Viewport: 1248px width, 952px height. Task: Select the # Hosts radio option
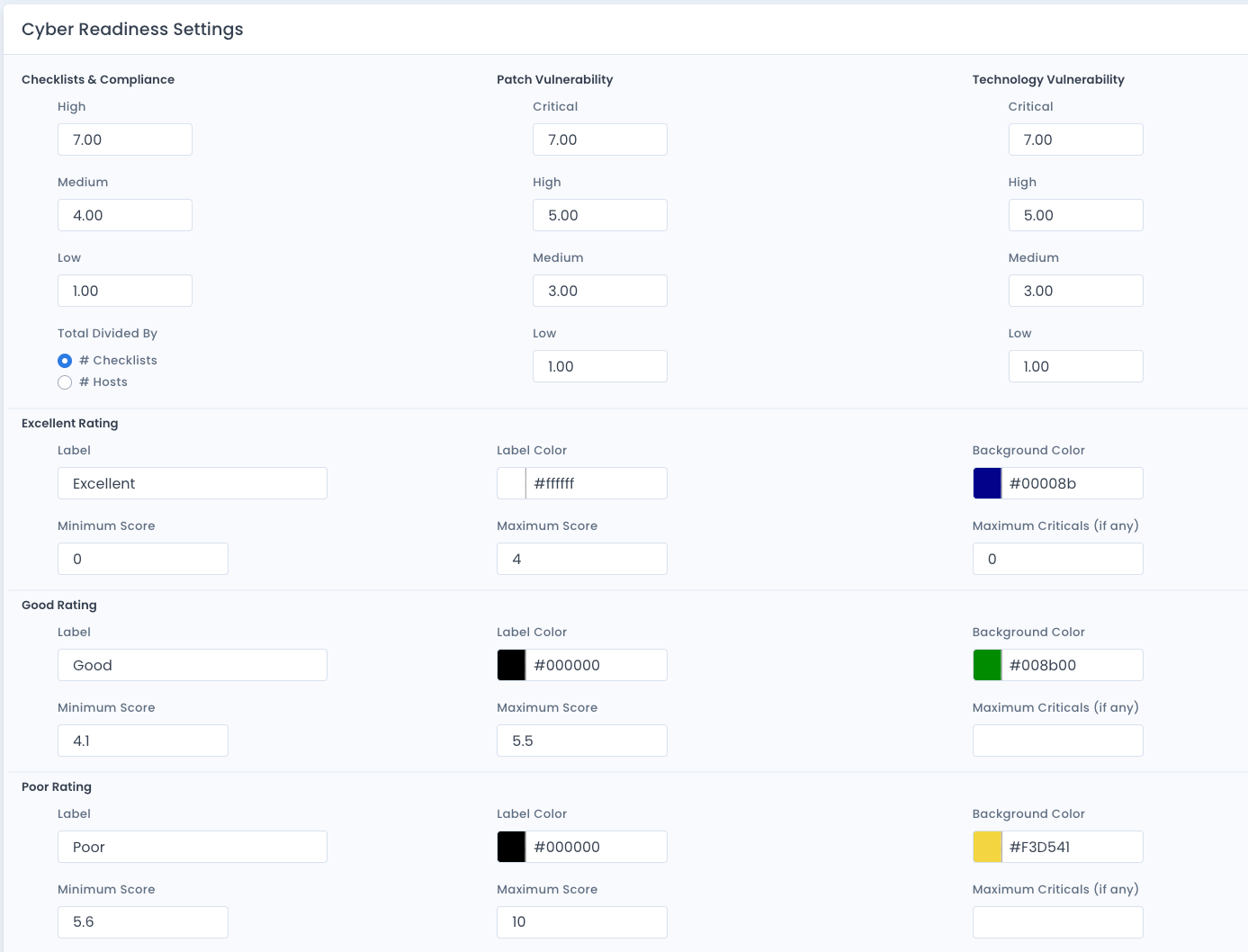pyautogui.click(x=65, y=382)
